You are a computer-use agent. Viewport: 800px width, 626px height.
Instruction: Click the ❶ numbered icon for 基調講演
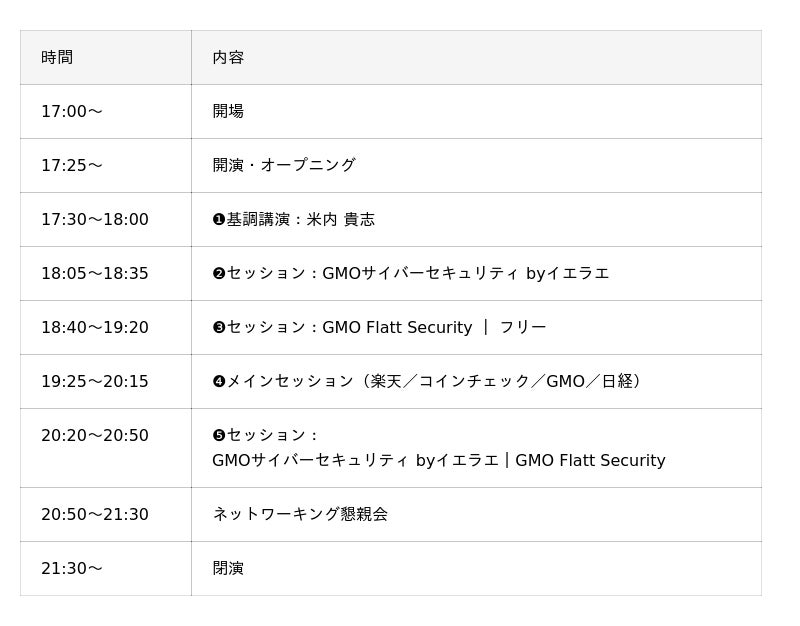click(219, 219)
